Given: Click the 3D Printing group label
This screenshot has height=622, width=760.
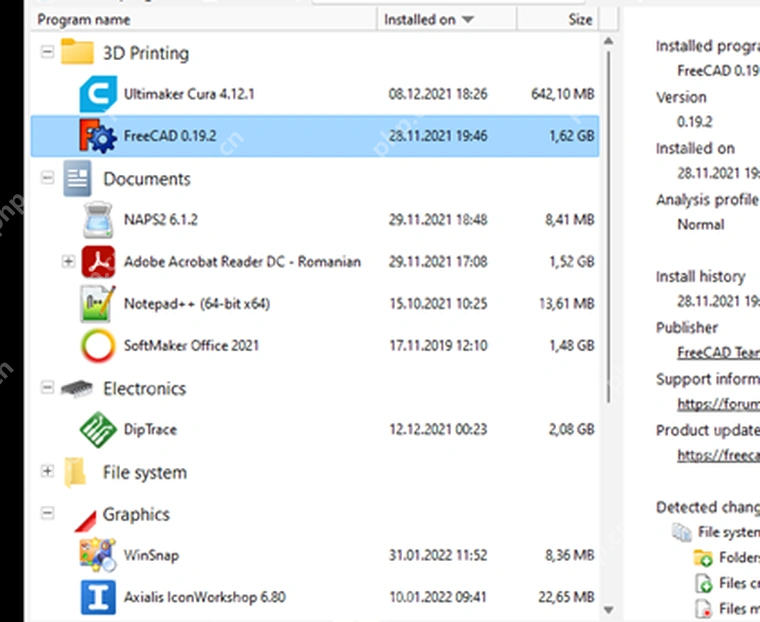Looking at the screenshot, I should [x=146, y=53].
